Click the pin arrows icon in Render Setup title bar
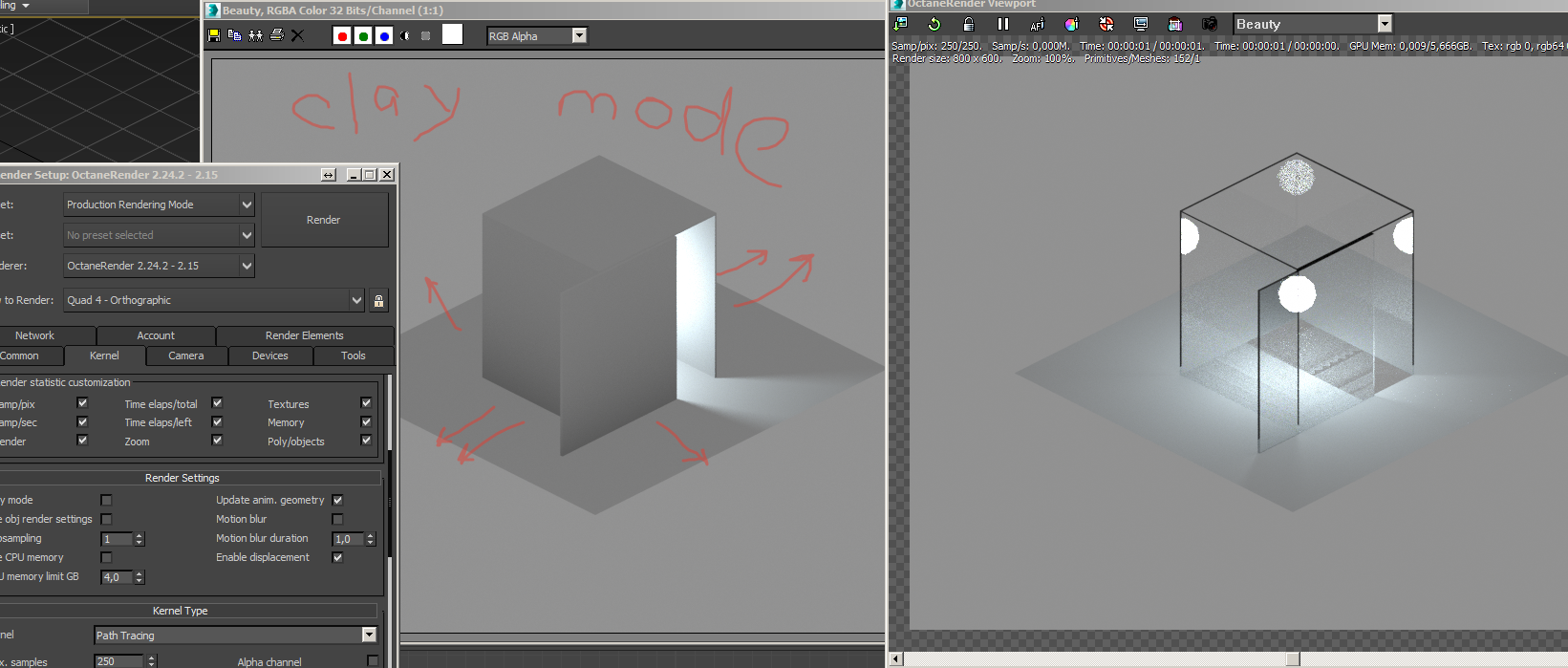The width and height of the screenshot is (1568, 668). click(x=329, y=175)
